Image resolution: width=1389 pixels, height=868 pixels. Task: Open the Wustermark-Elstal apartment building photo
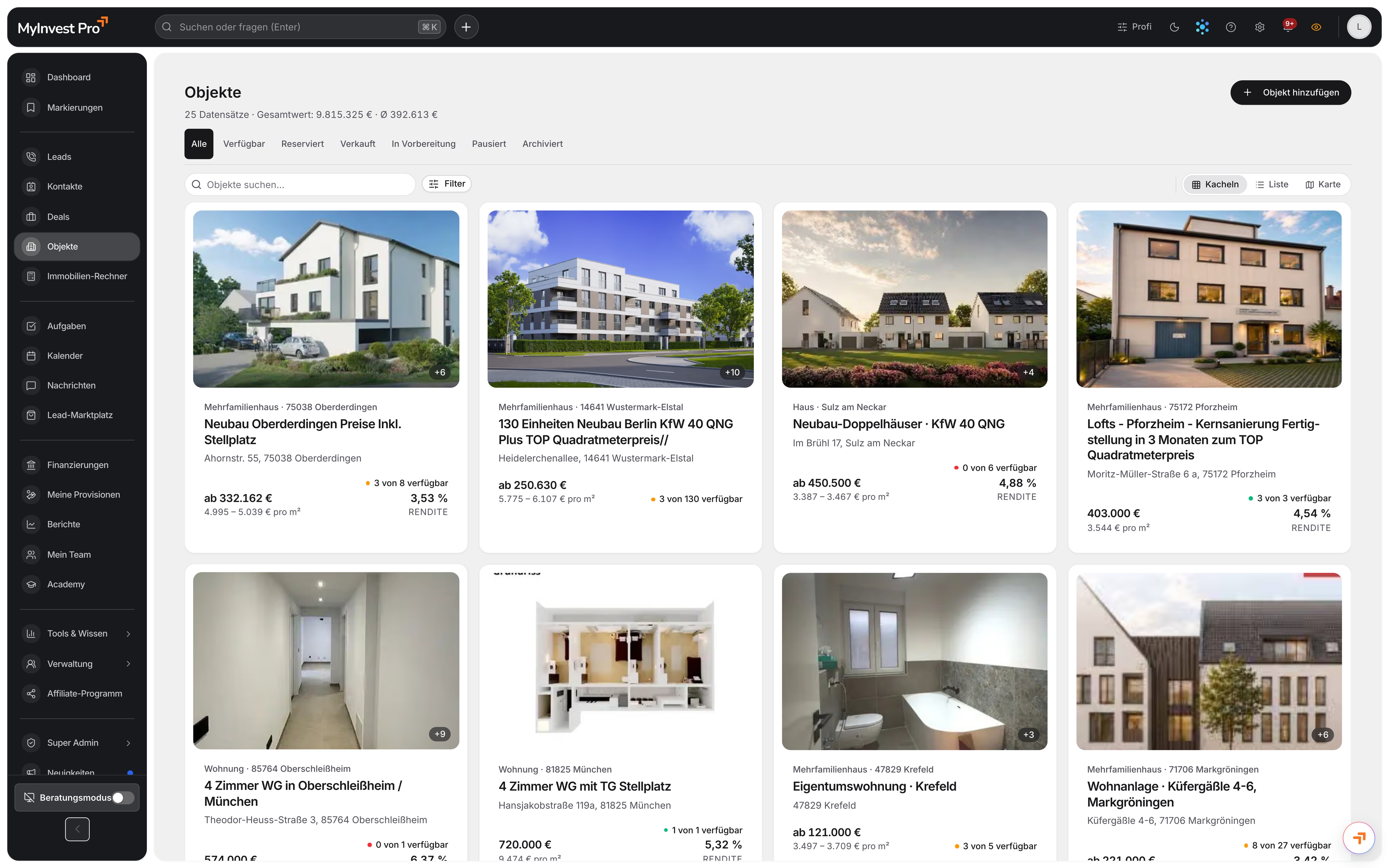pos(620,298)
